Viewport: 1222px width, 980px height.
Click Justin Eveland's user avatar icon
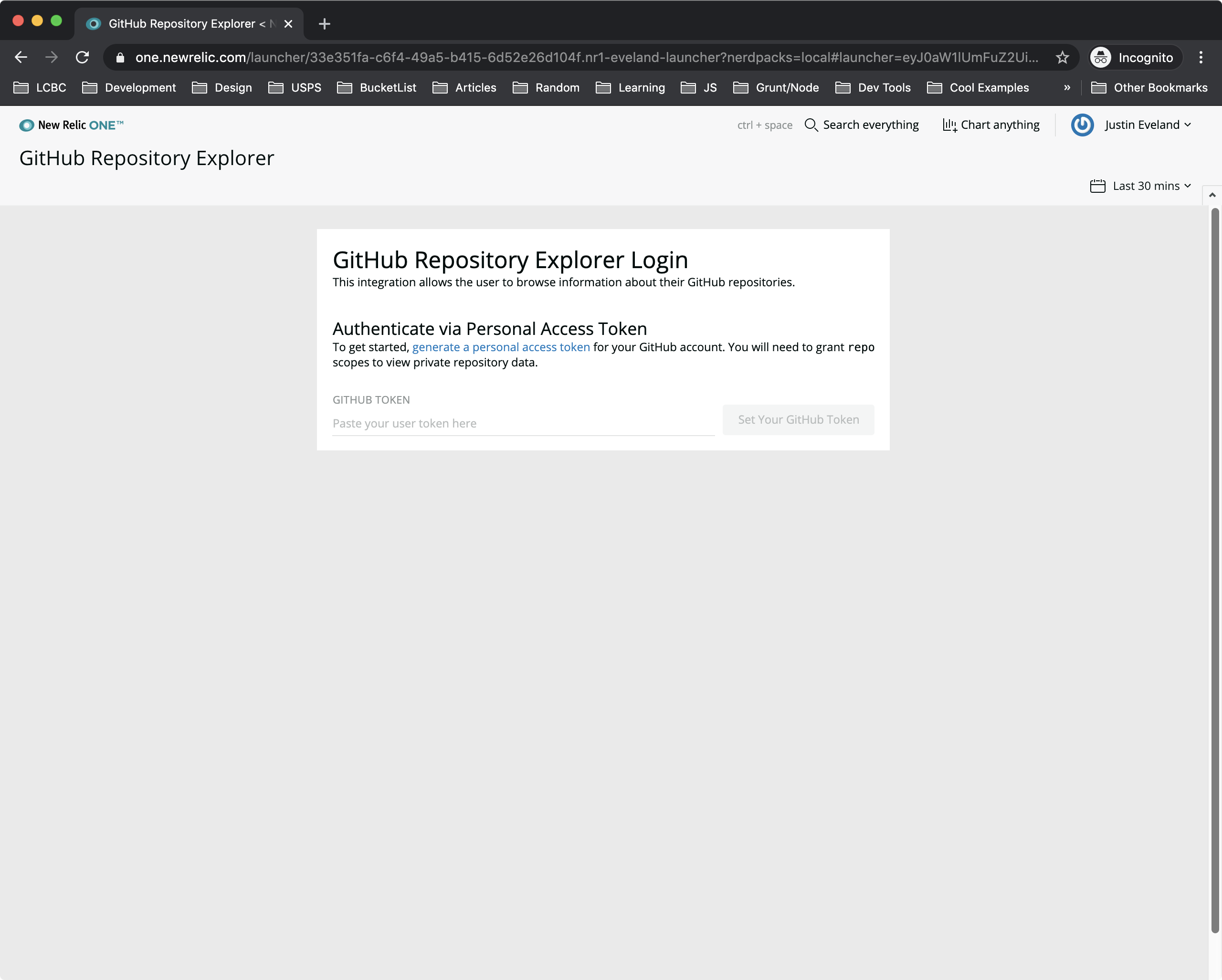1082,125
